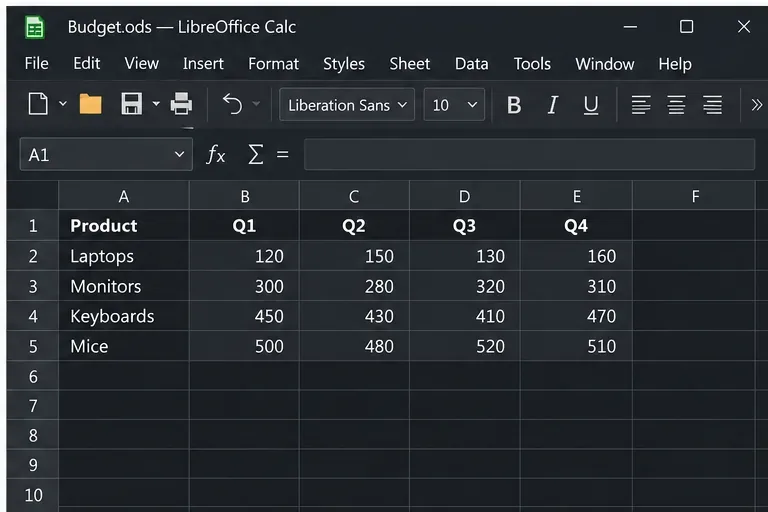The height and width of the screenshot is (512, 768).
Task: Select column A header
Action: (x=124, y=196)
